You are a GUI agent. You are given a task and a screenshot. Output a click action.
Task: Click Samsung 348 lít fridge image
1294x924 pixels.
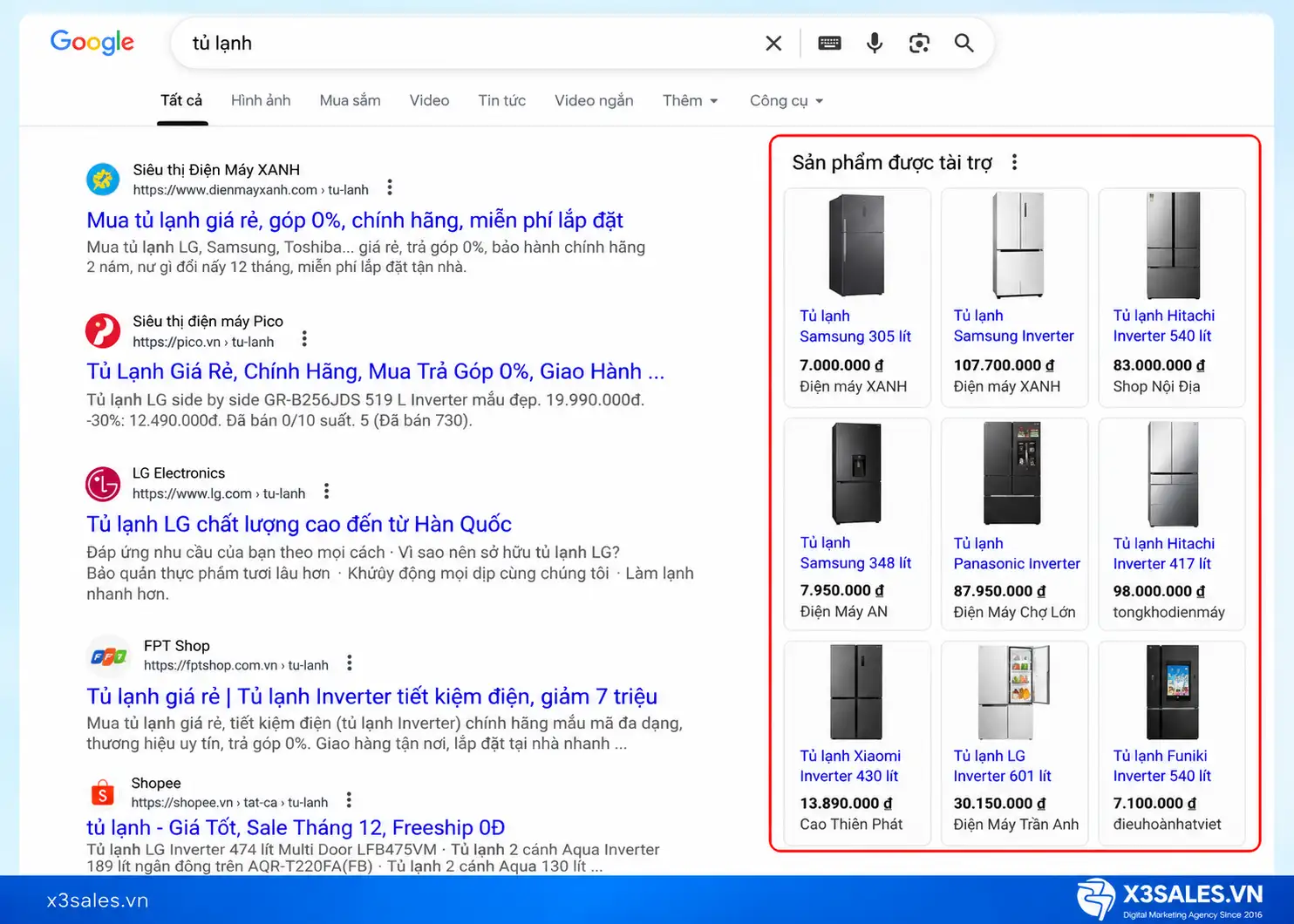tap(857, 472)
